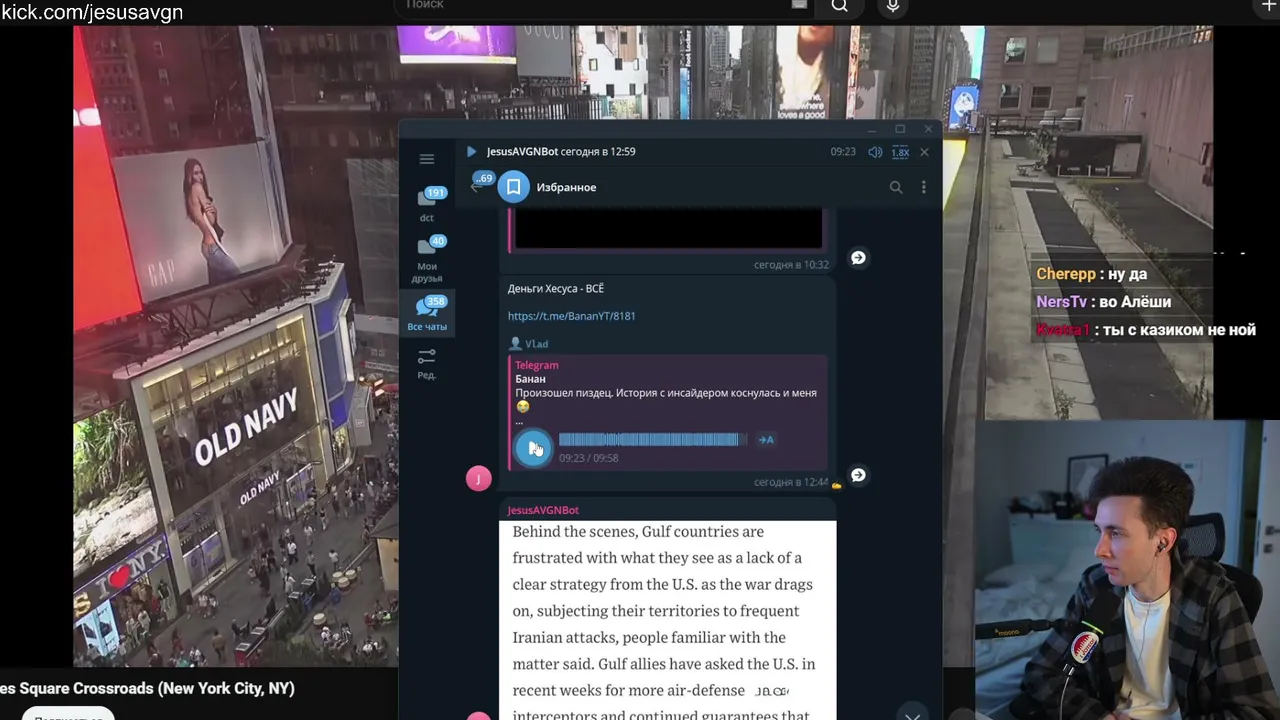Maximize the Telegram window

(x=900, y=129)
